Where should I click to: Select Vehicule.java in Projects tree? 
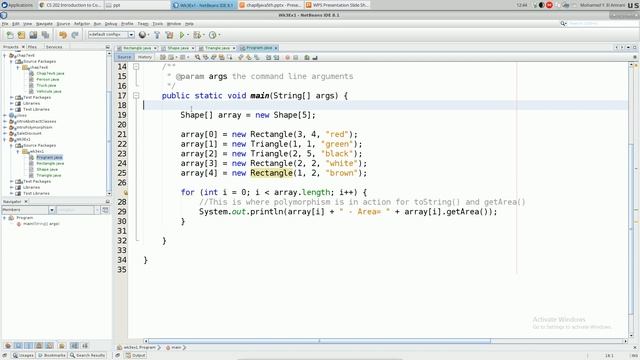click(49, 91)
